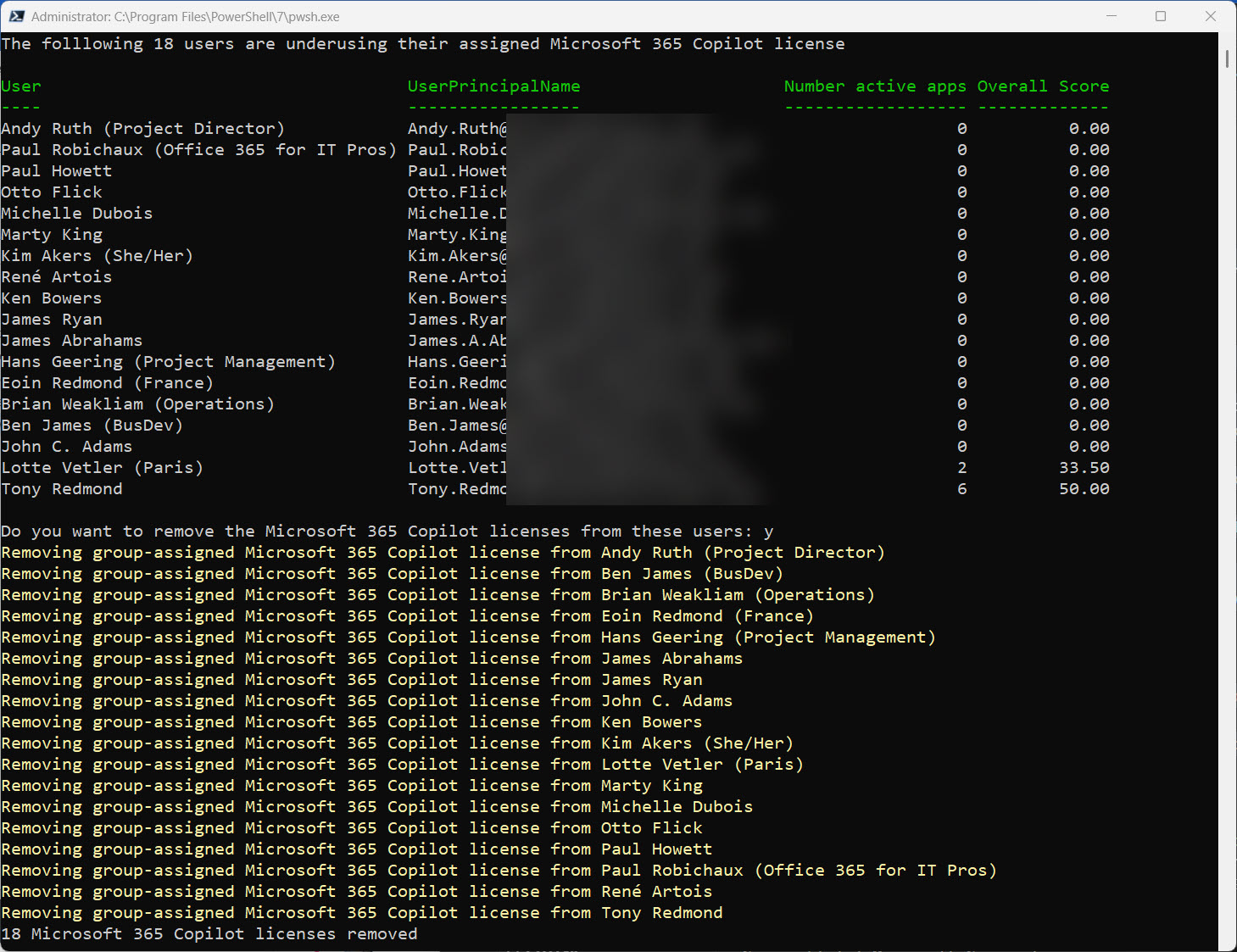The width and height of the screenshot is (1237, 952).
Task: Select the User column header text
Action: coord(20,86)
